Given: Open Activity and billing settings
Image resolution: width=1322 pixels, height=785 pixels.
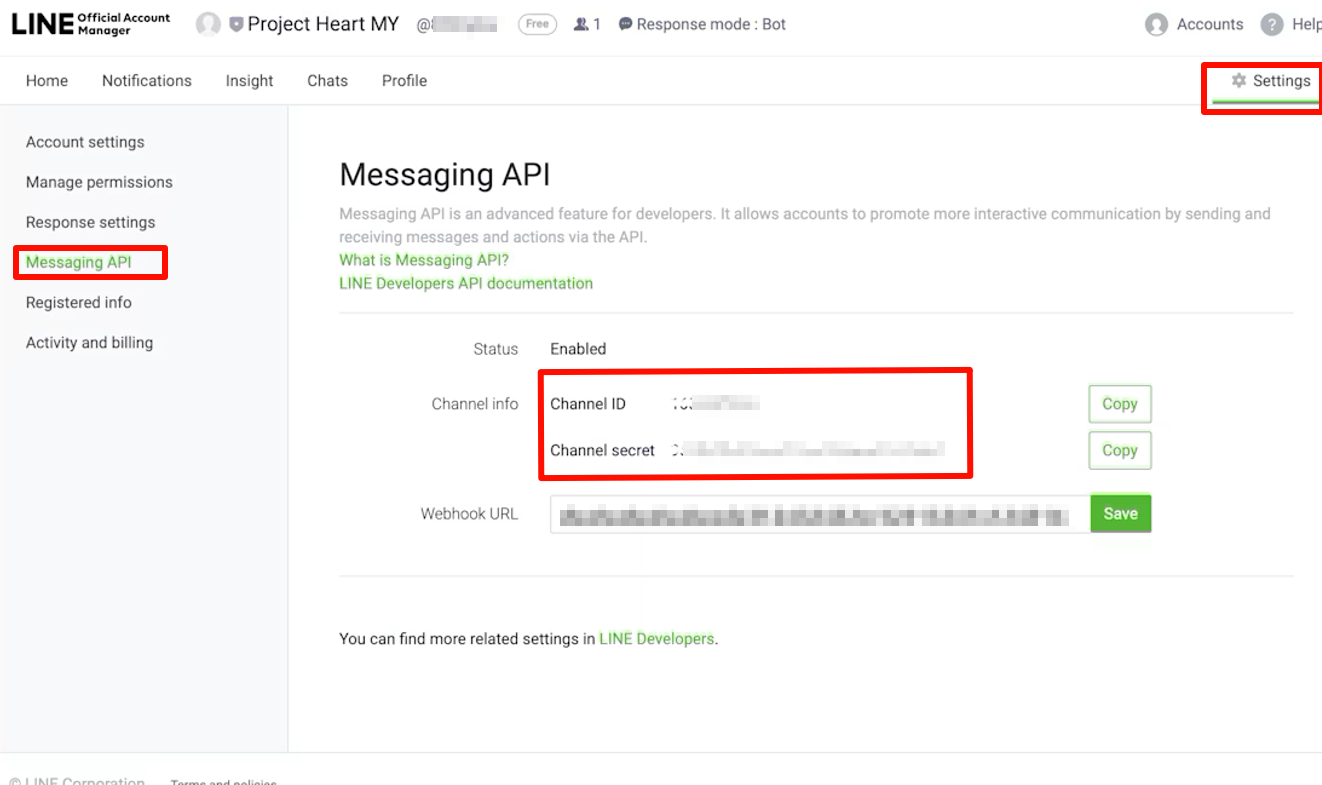Looking at the screenshot, I should 89,342.
